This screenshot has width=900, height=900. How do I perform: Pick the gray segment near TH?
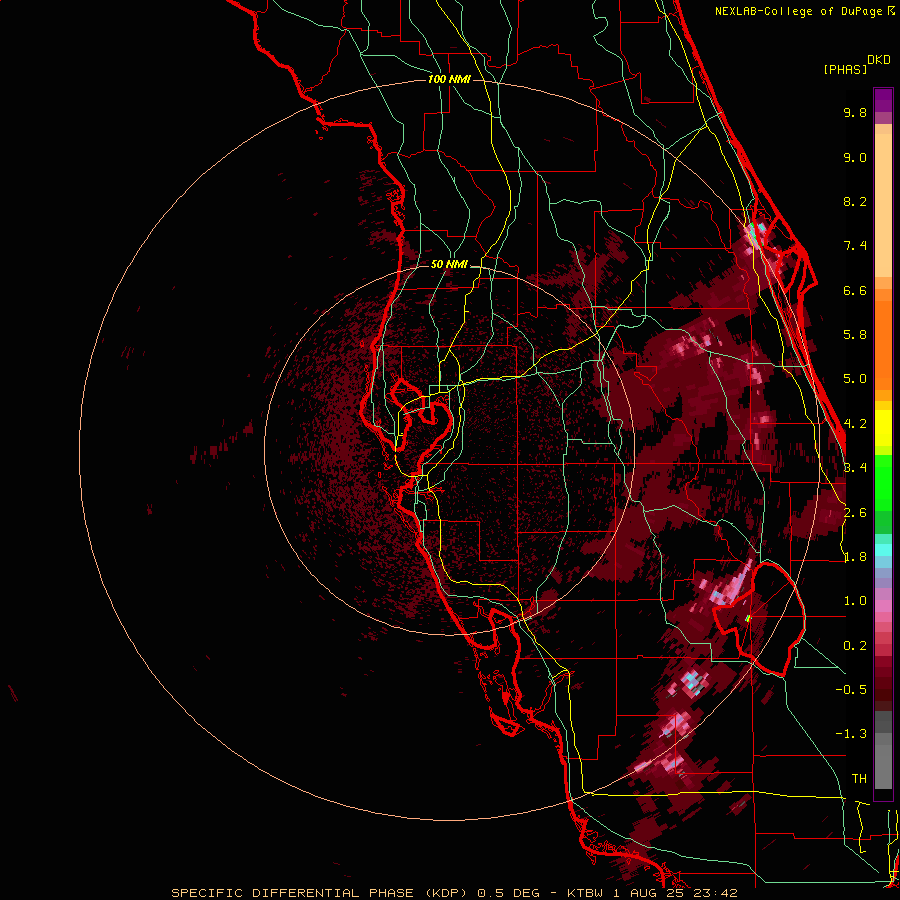[x=883, y=766]
